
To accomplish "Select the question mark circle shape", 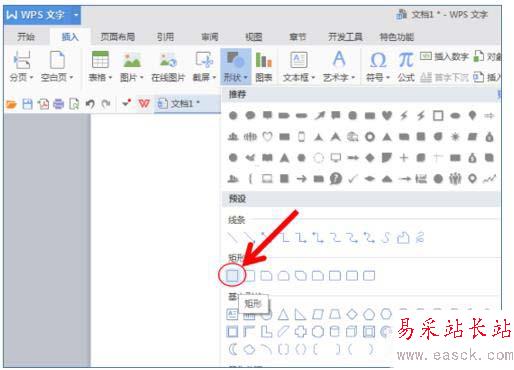I will (x=336, y=179).
